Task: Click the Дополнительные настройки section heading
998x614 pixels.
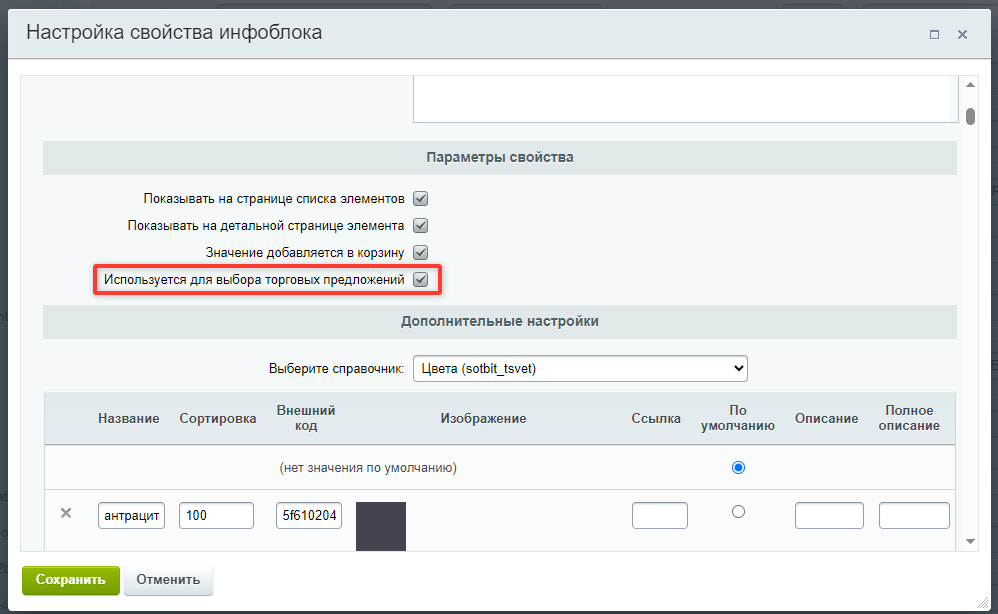Action: [500, 321]
